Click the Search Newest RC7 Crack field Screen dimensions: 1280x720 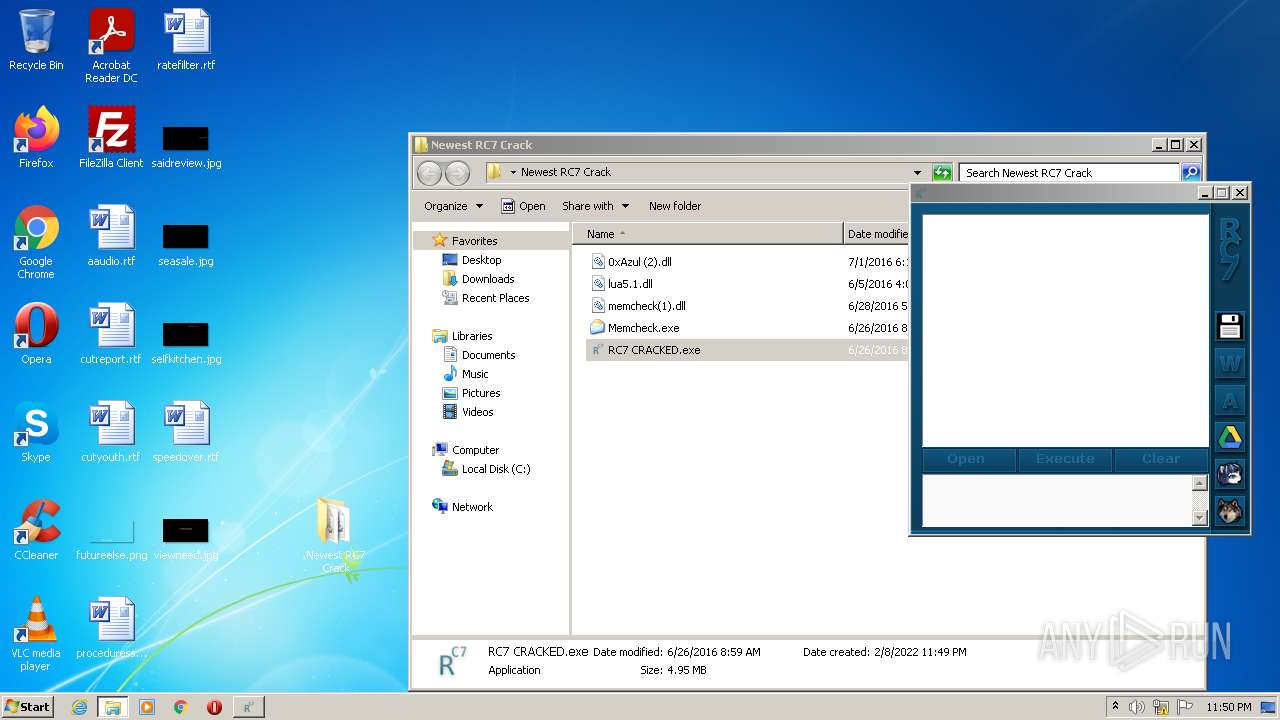tap(1069, 173)
